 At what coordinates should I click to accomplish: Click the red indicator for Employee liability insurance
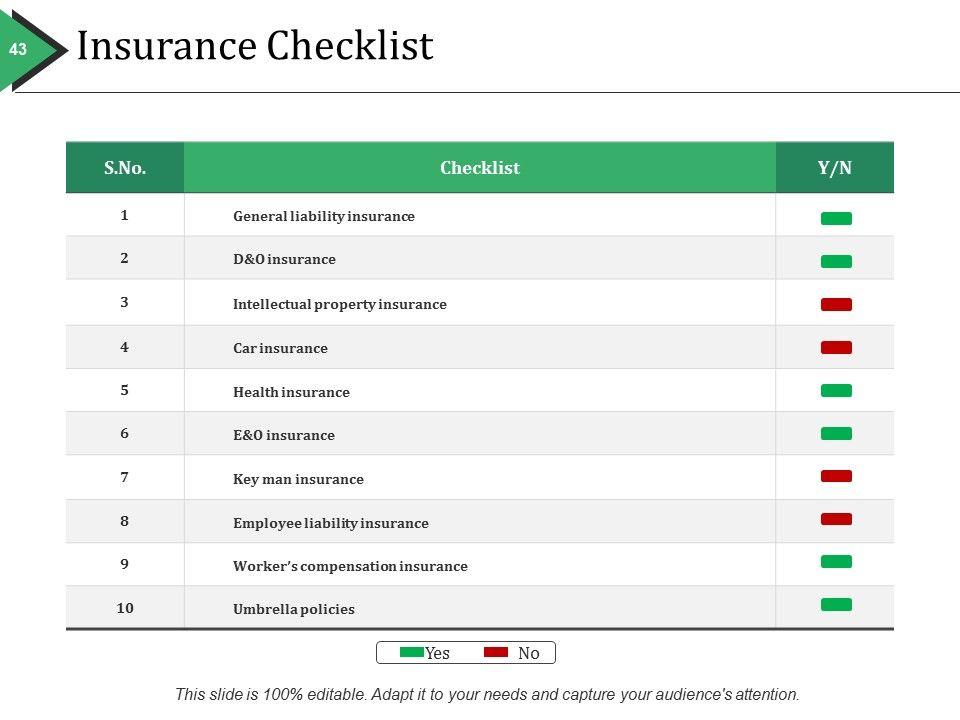tap(836, 519)
